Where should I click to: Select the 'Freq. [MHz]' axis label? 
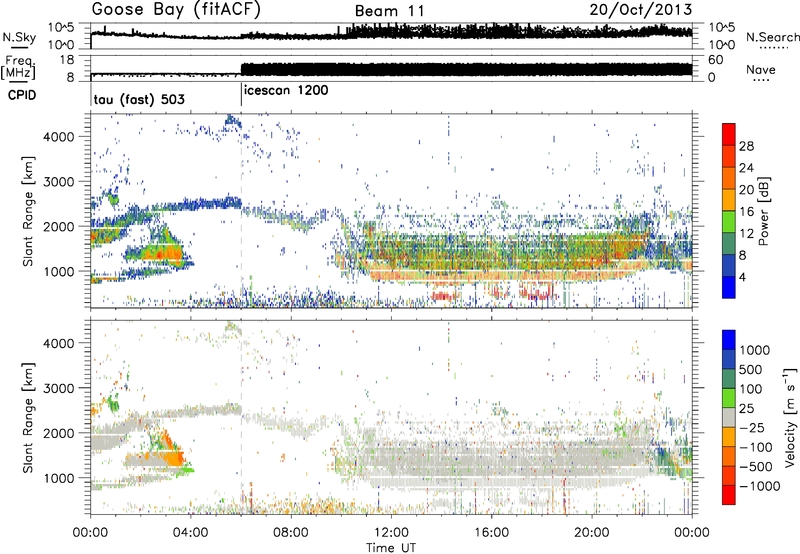(19, 68)
